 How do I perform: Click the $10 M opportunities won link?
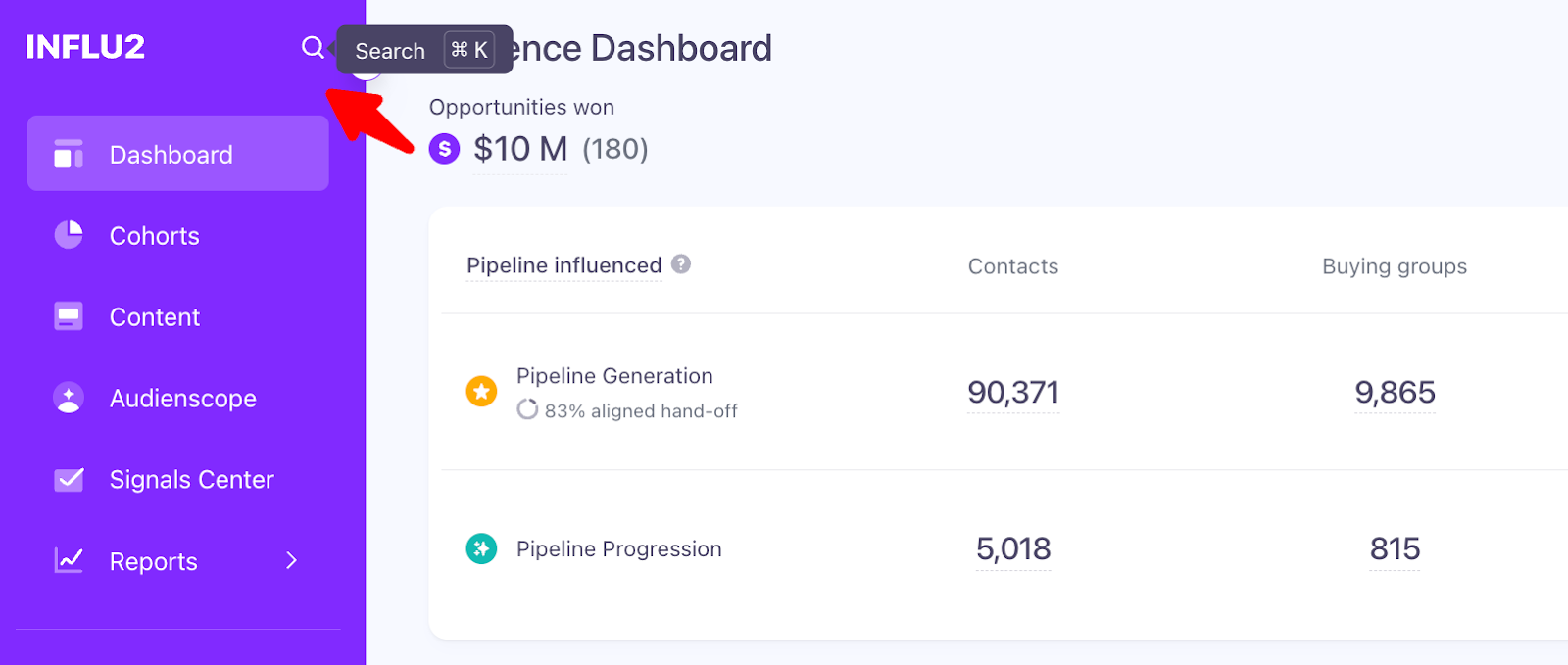(519, 149)
